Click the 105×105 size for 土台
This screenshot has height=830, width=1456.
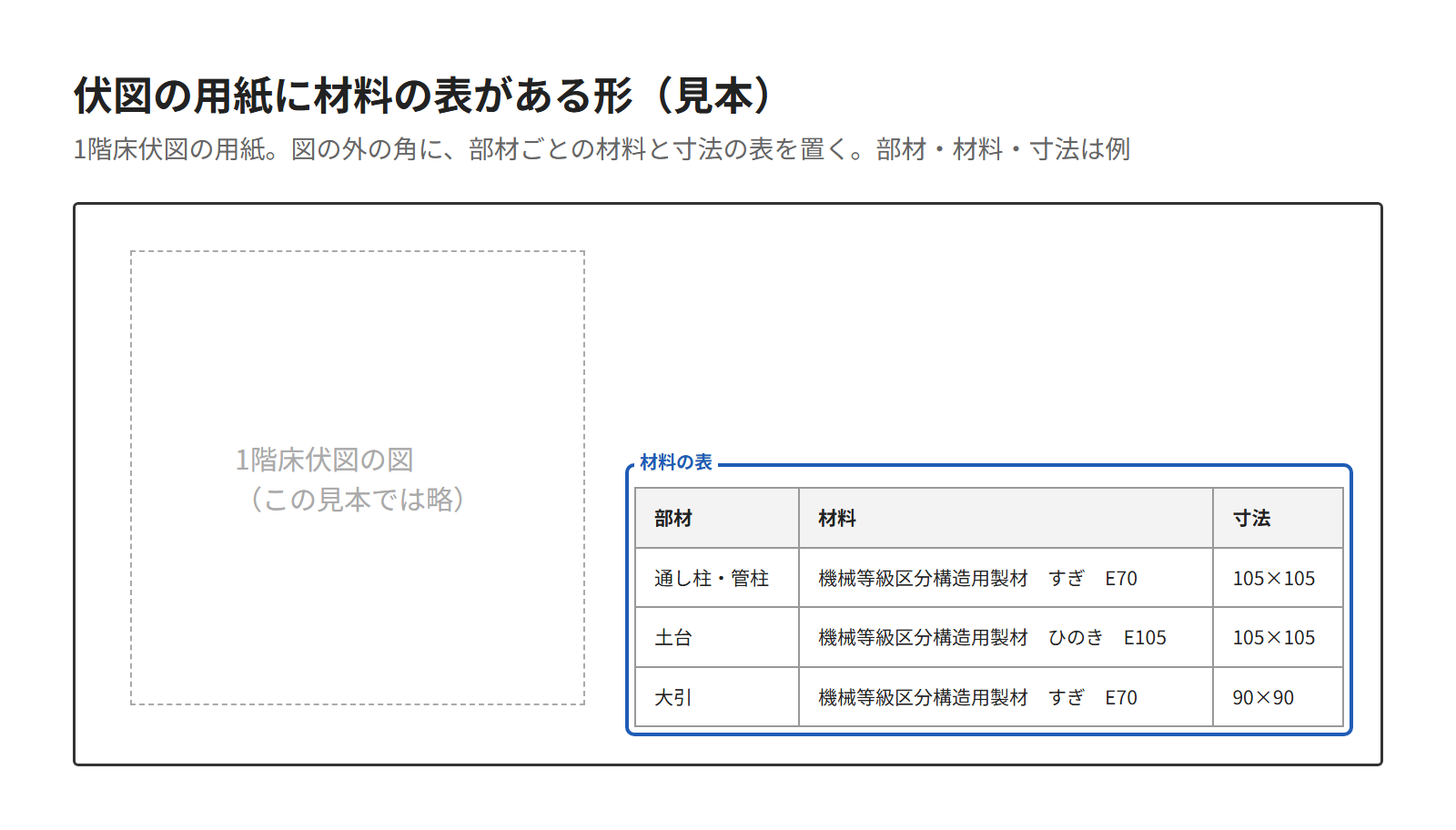point(1278,637)
